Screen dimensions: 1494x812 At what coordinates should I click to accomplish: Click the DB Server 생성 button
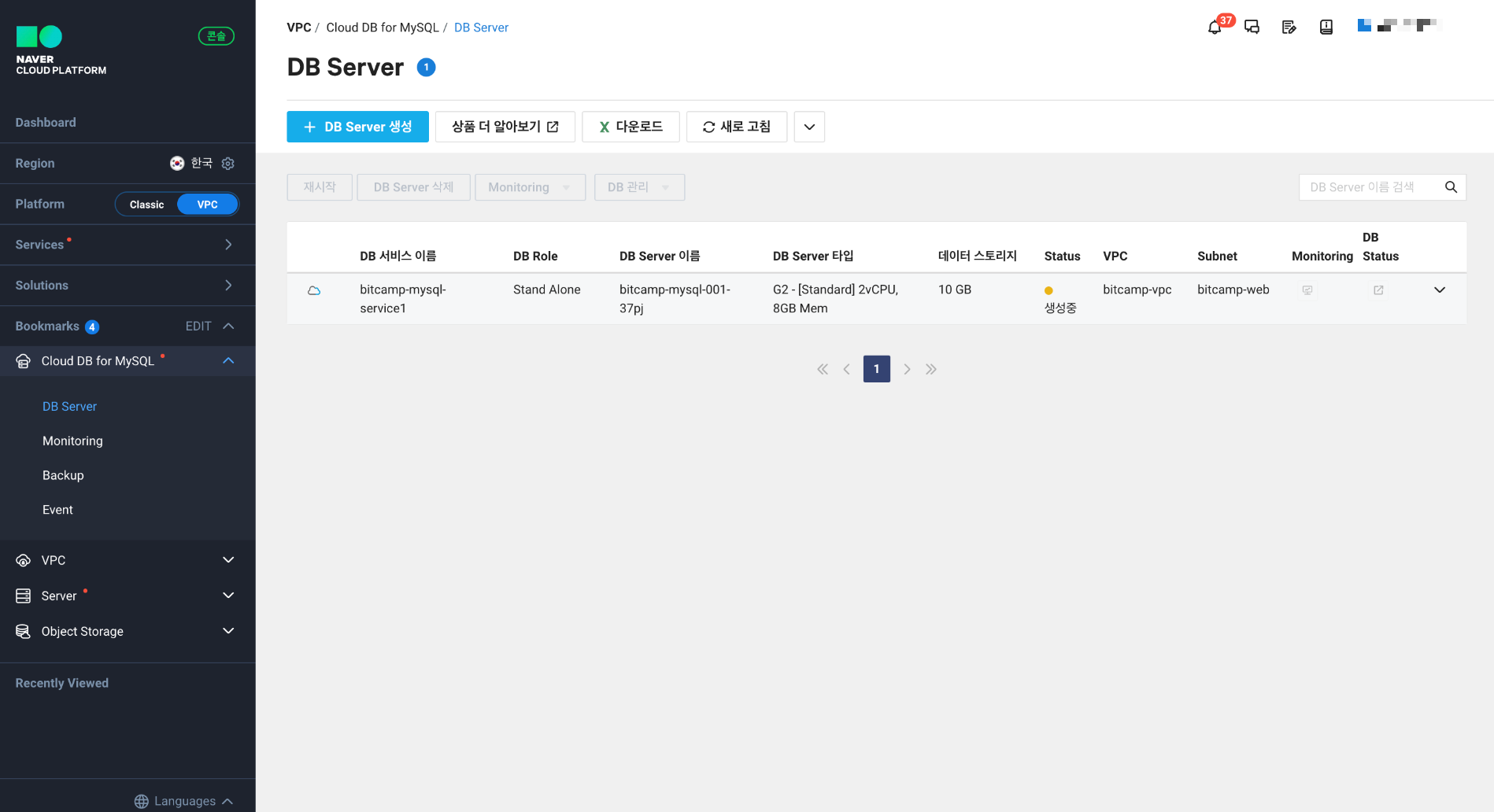[x=357, y=127]
